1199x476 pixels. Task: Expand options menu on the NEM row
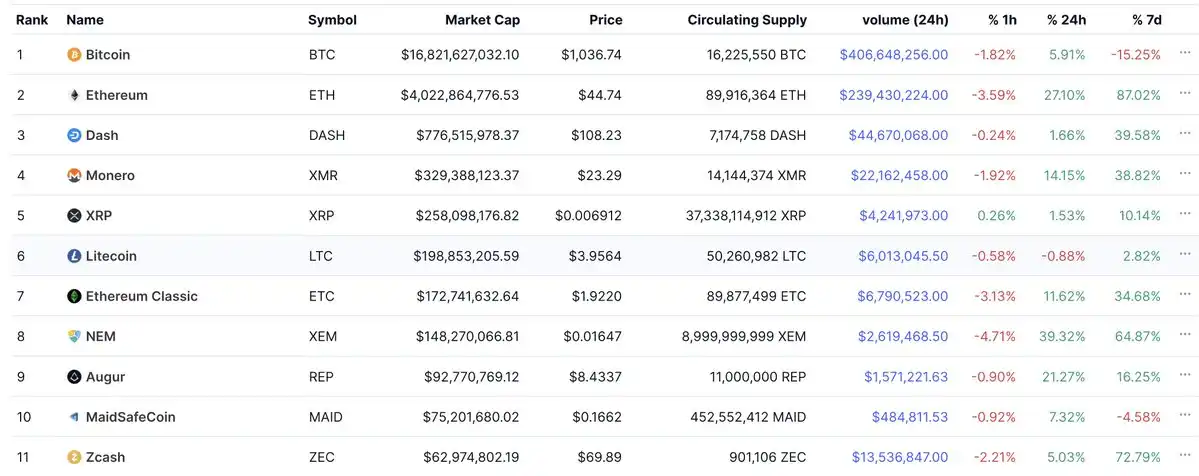(1185, 335)
